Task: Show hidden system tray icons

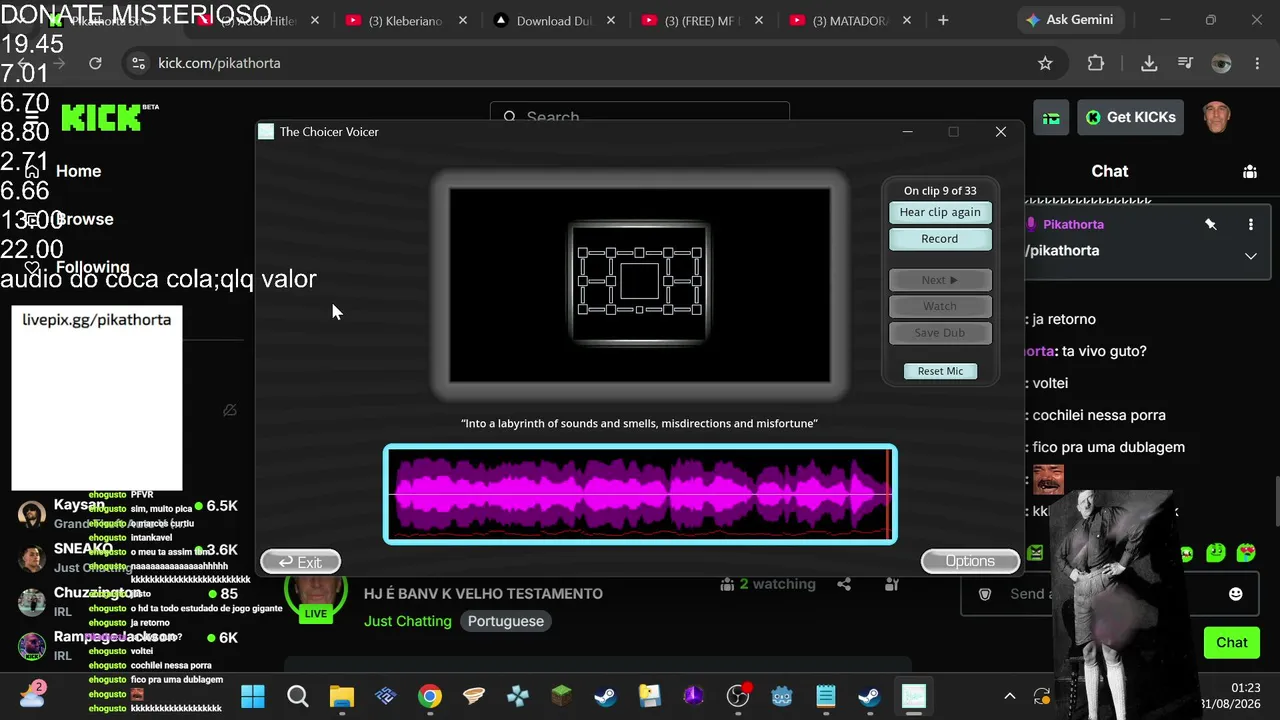Action: [x=1009, y=696]
